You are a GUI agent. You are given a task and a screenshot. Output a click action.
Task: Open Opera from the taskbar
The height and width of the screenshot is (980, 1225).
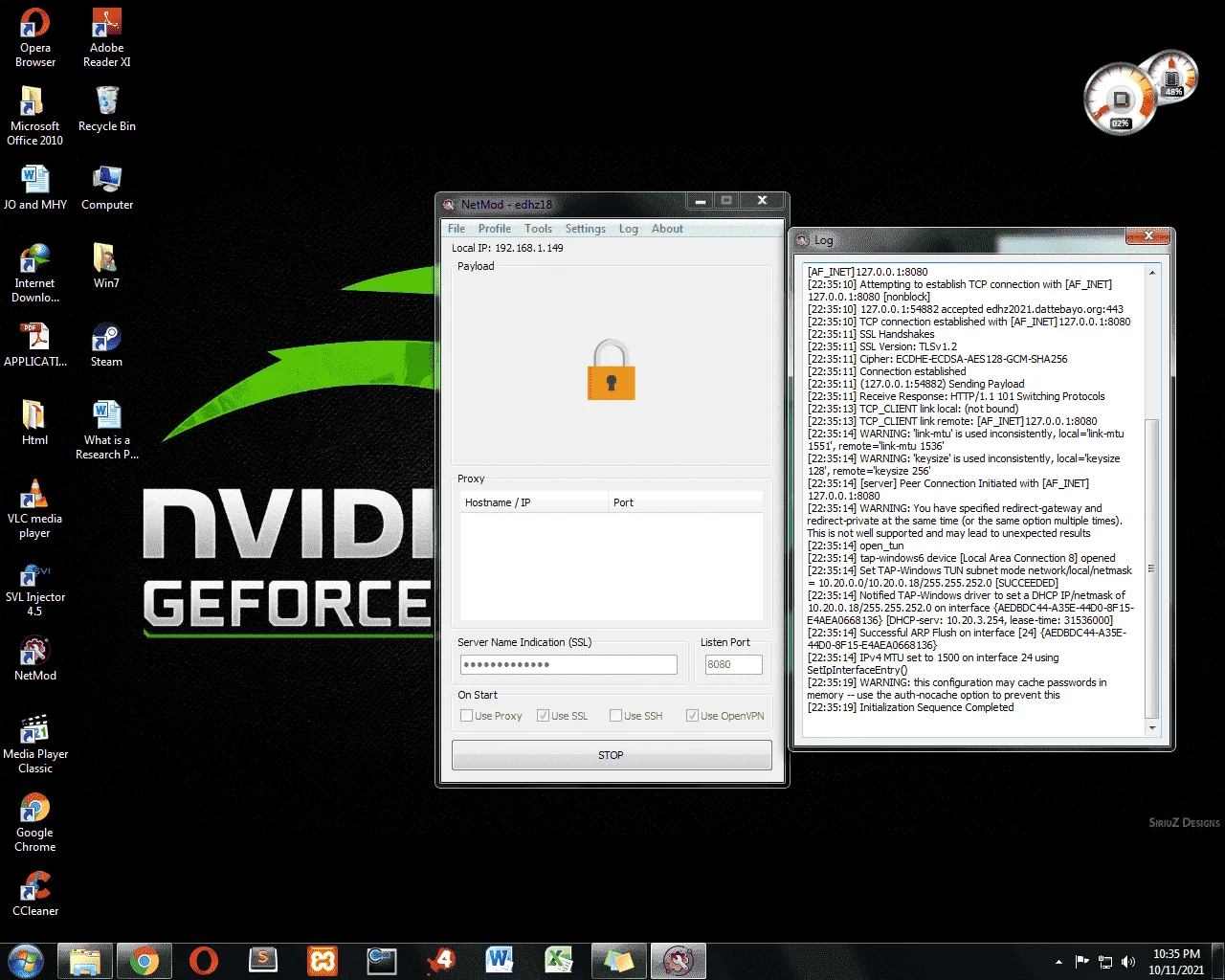[204, 960]
